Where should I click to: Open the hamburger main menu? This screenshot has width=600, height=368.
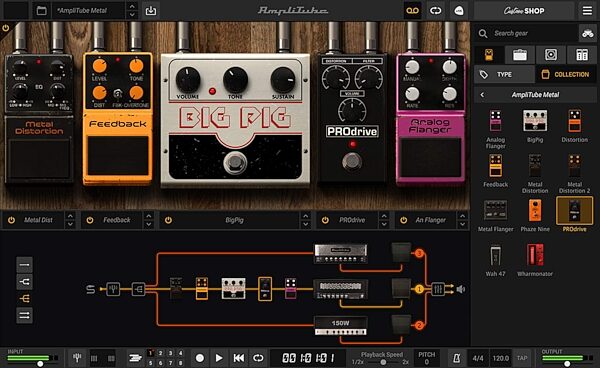(587, 10)
